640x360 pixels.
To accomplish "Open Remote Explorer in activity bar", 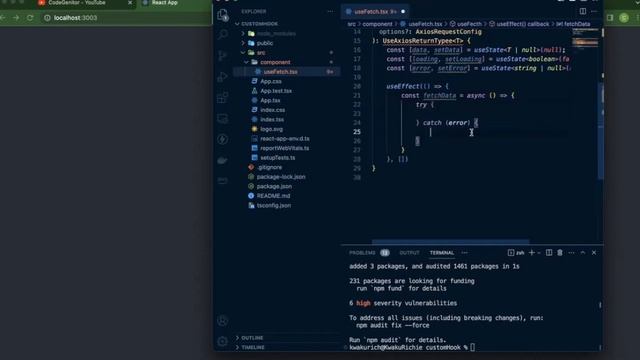I will [x=222, y=118].
